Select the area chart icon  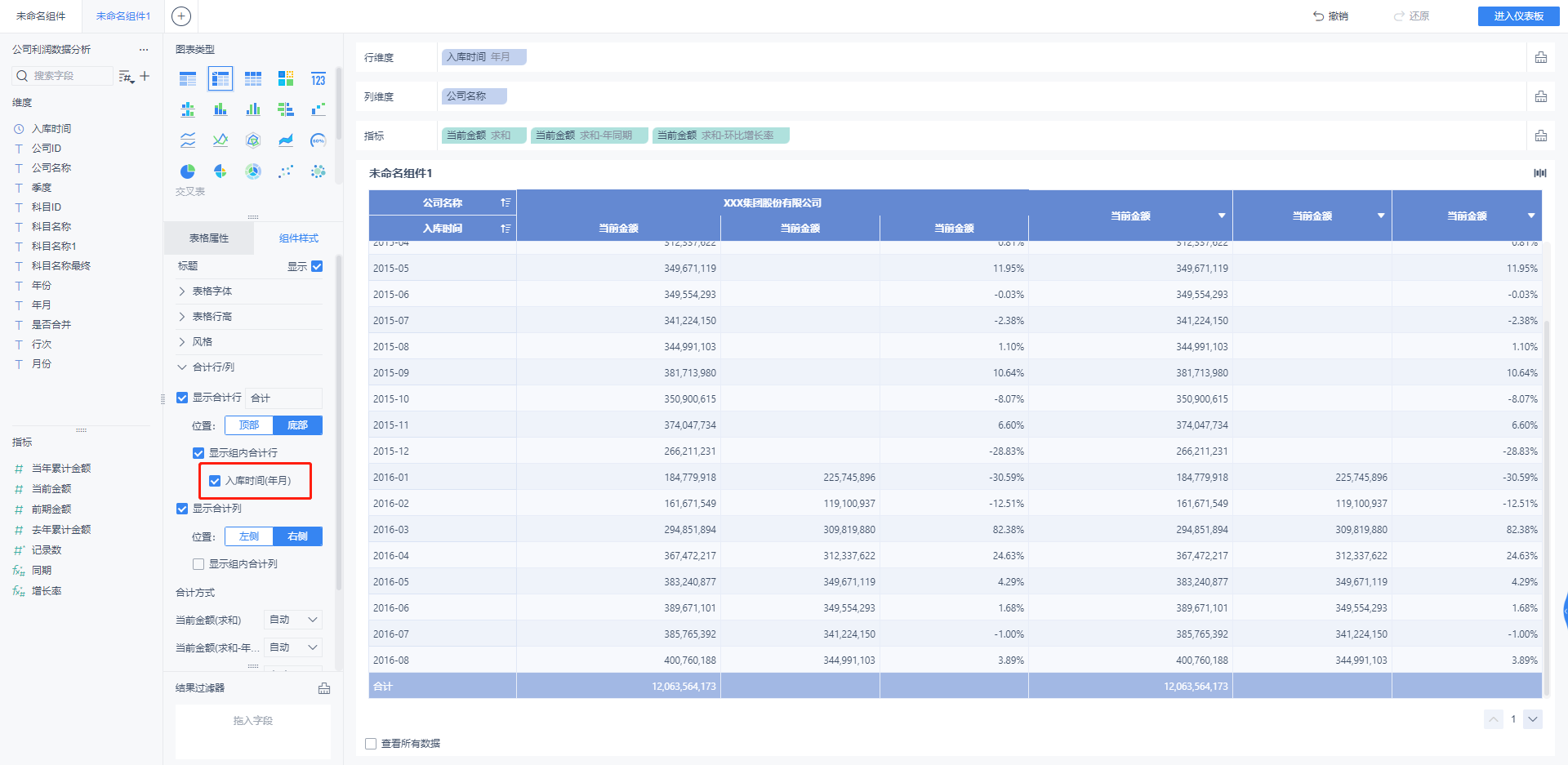(x=286, y=140)
